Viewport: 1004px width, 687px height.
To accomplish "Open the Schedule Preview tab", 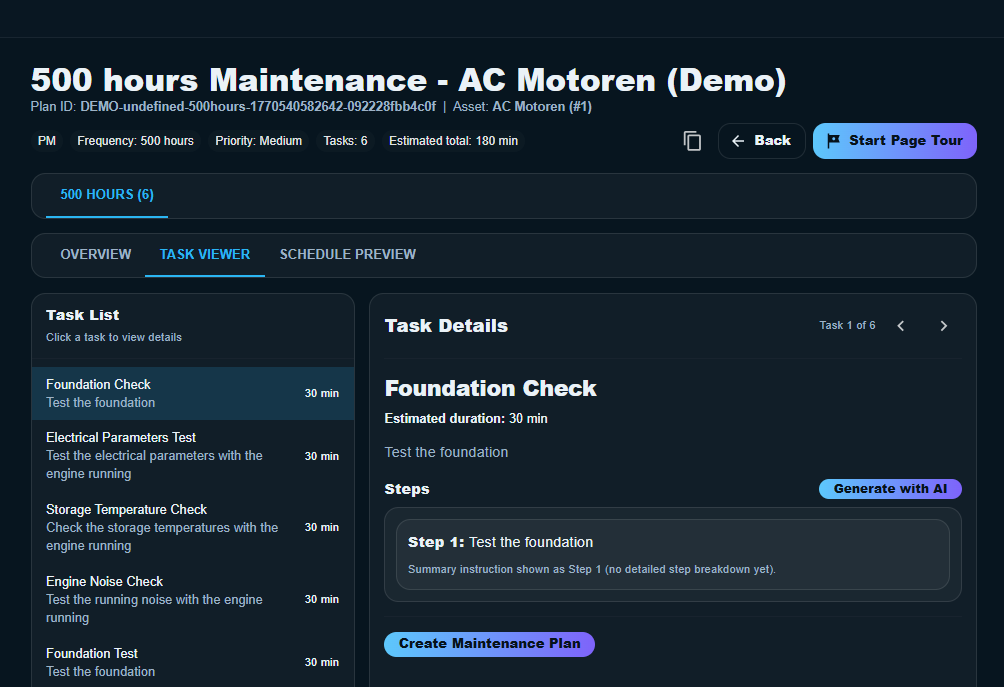I will (347, 254).
